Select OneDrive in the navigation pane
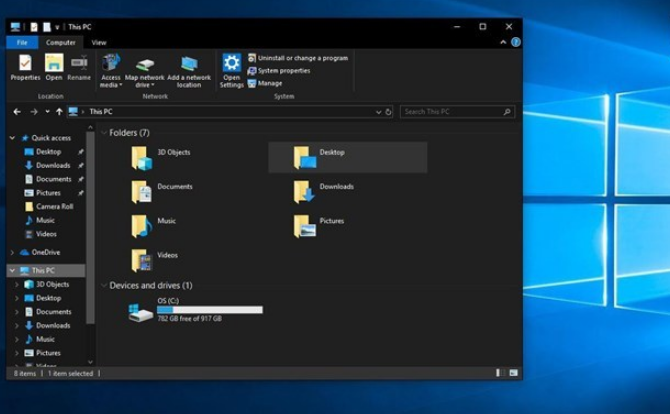The width and height of the screenshot is (670, 414). click(x=45, y=252)
